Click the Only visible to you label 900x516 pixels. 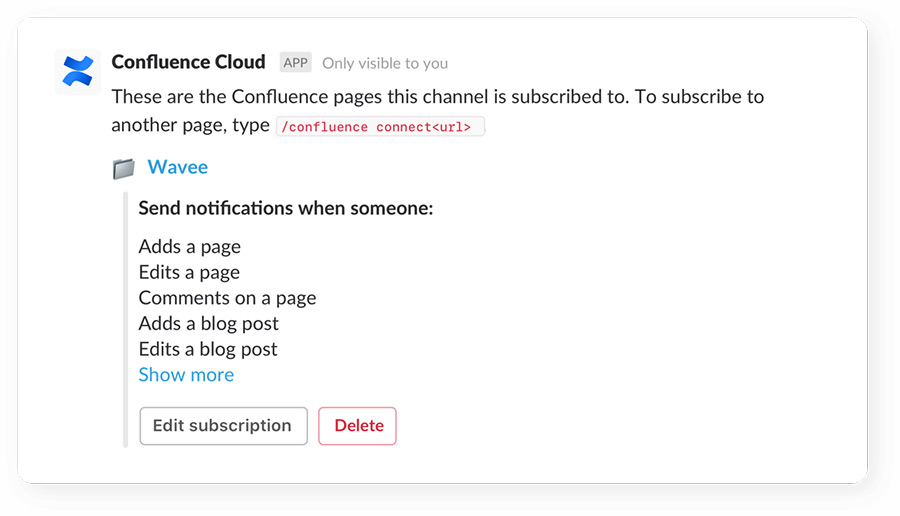(385, 63)
